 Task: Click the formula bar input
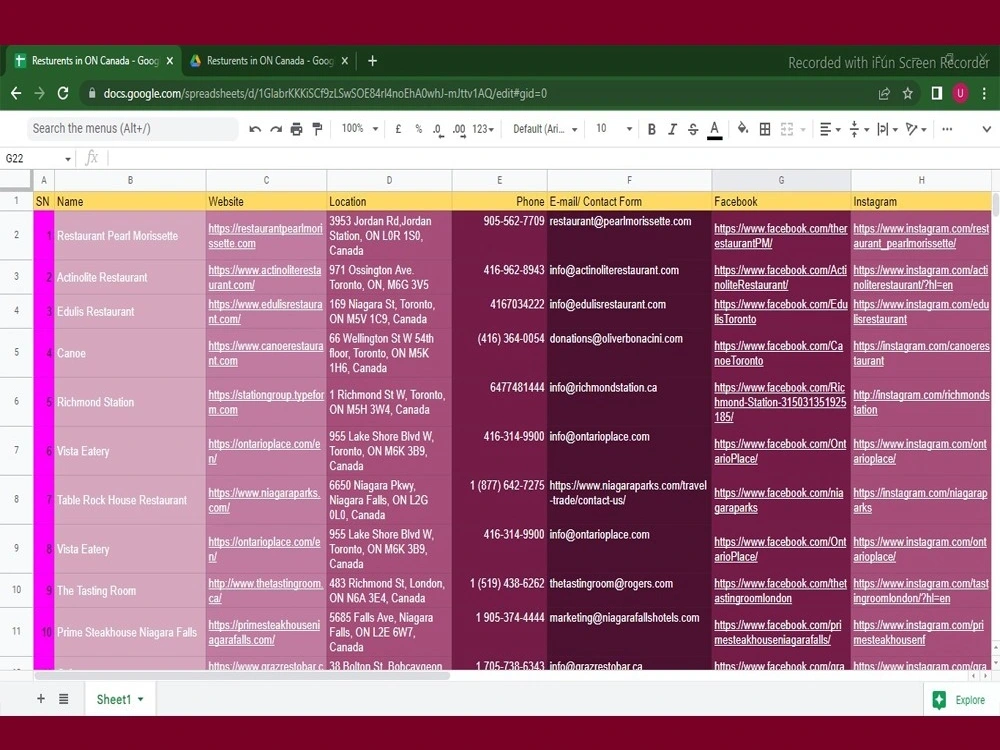[x=552, y=158]
